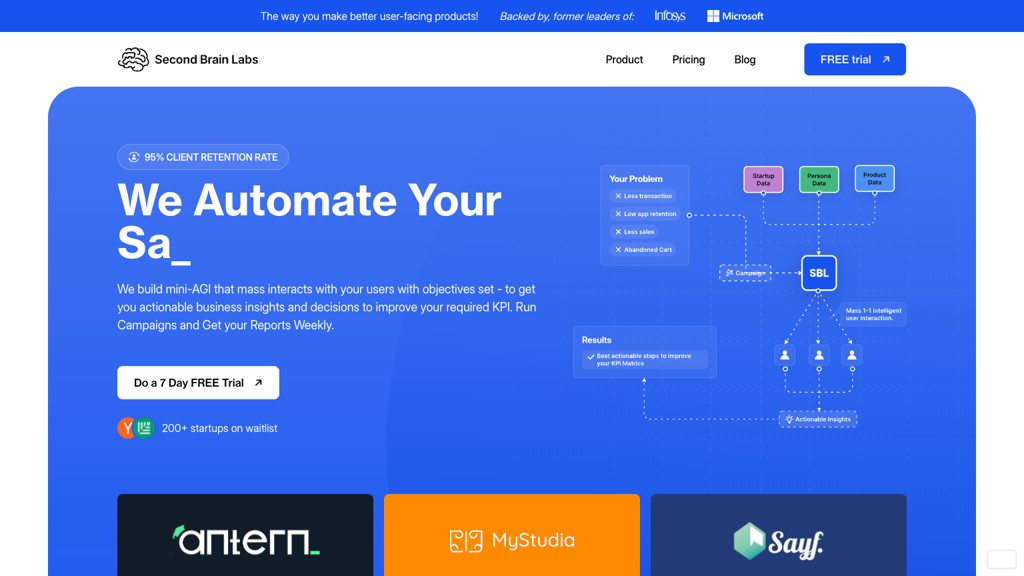Select the Persona Data green box
The image size is (1024, 576).
(819, 179)
